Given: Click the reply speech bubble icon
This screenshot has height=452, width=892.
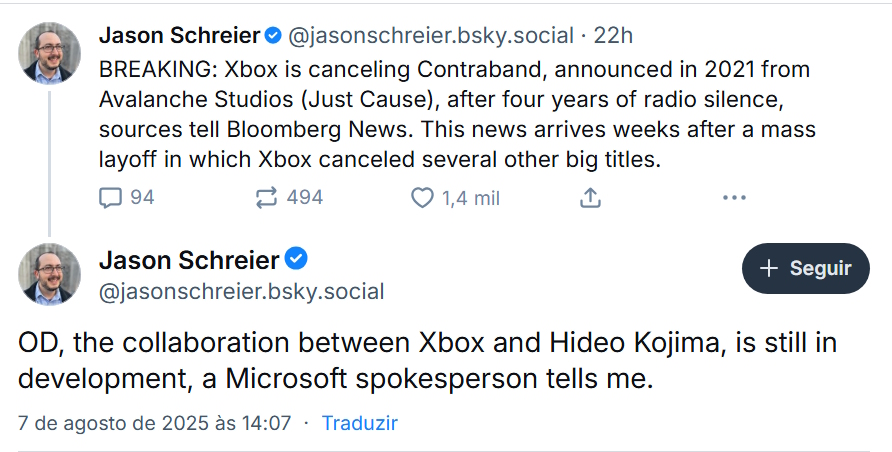Looking at the screenshot, I should pos(110,198).
